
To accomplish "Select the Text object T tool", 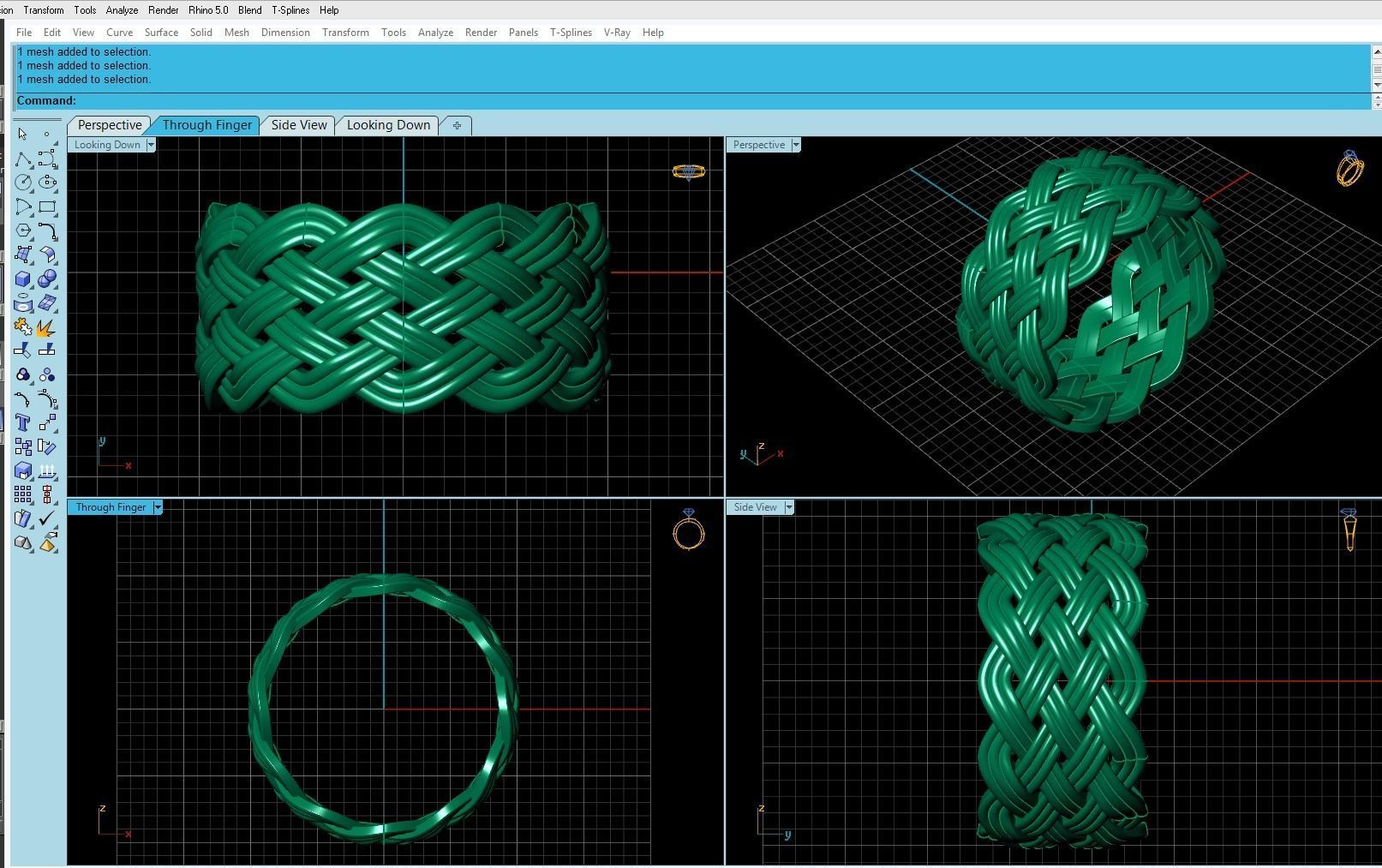I will [23, 422].
